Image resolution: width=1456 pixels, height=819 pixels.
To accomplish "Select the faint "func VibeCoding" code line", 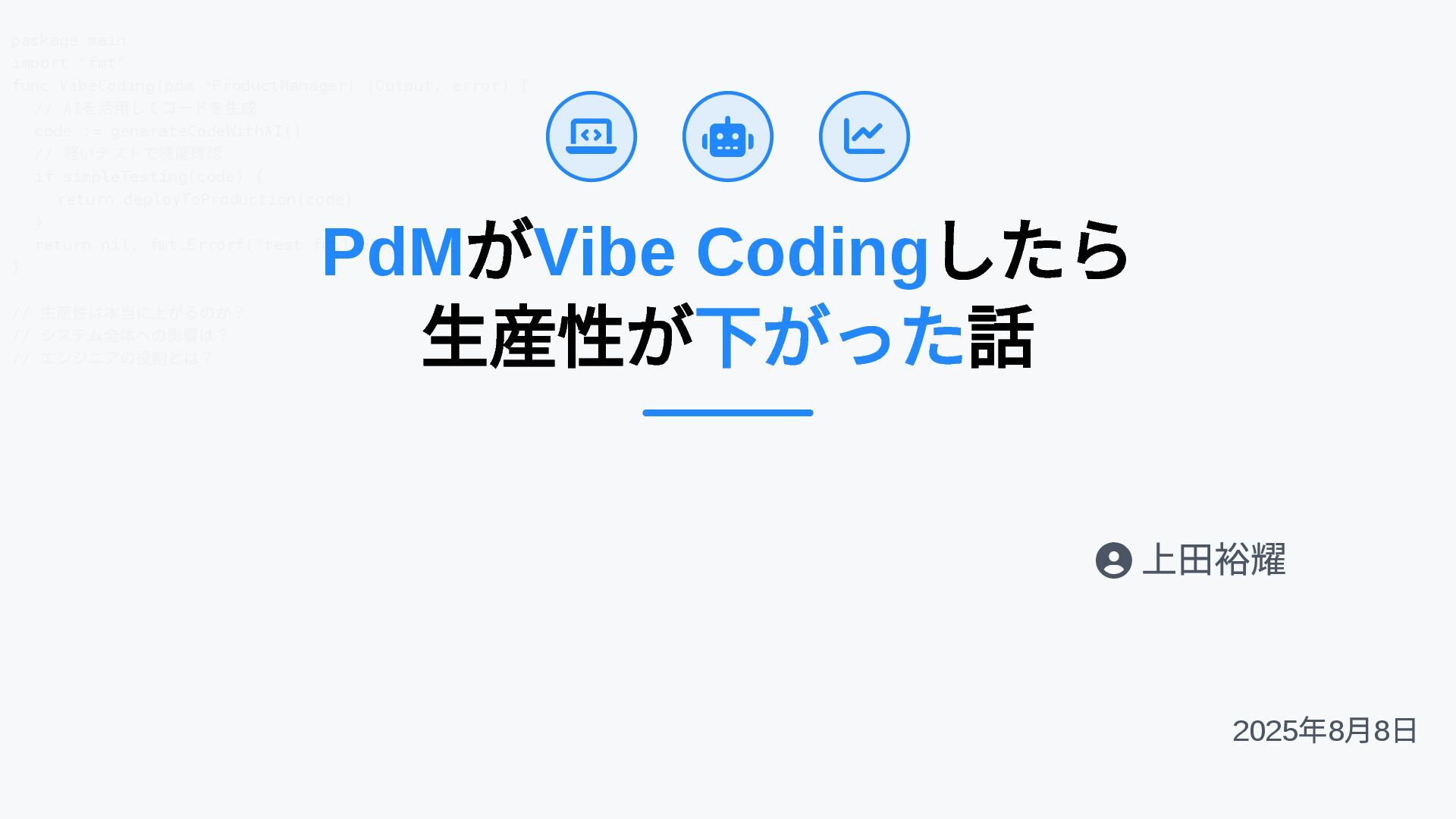I will pos(269,86).
